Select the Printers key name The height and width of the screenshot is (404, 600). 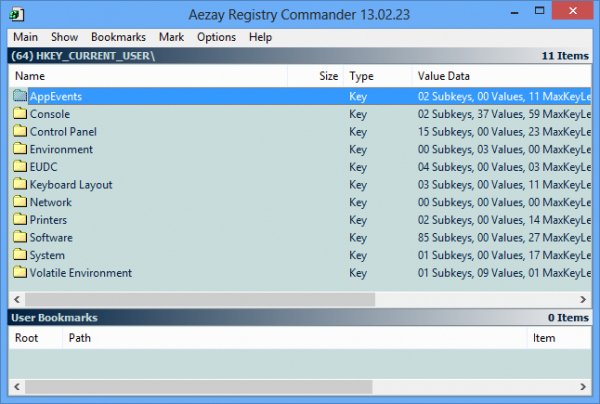49,220
